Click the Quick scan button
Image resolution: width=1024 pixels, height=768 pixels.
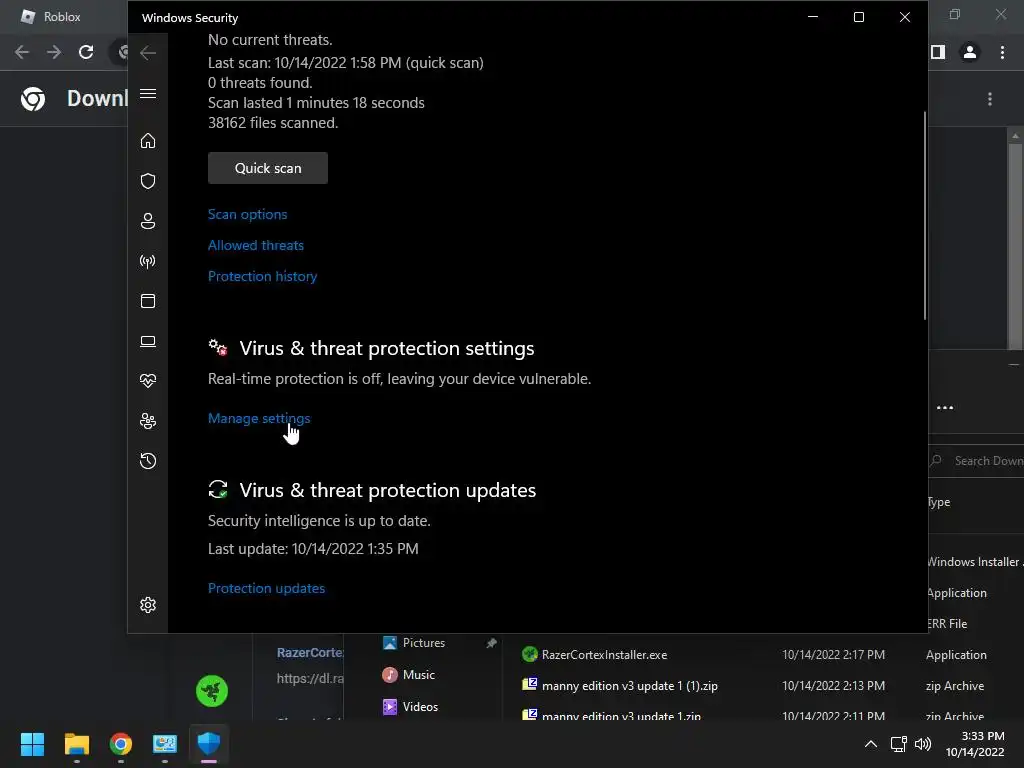pyautogui.click(x=268, y=168)
